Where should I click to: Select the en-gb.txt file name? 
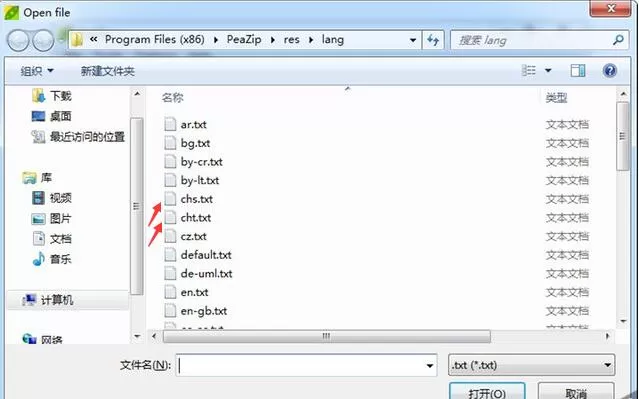click(204, 311)
